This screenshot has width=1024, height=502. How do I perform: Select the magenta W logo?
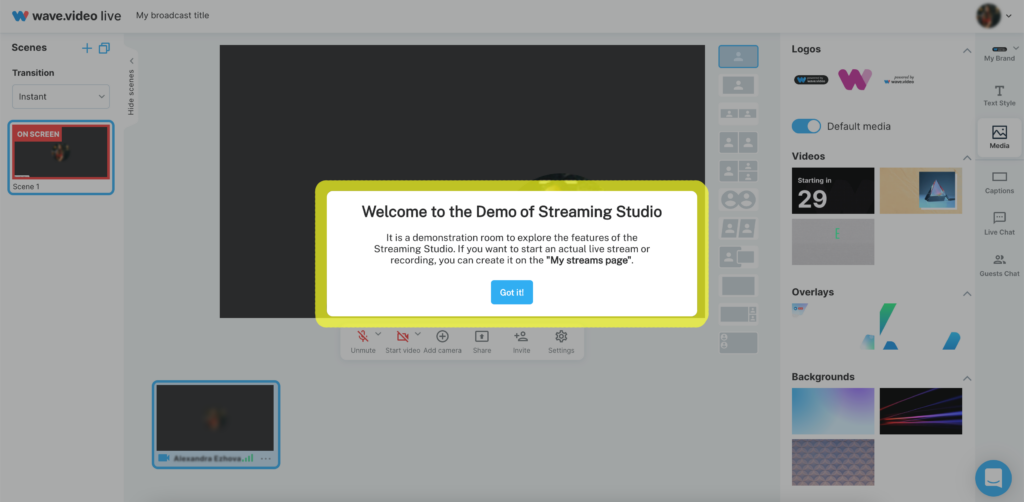(x=855, y=80)
